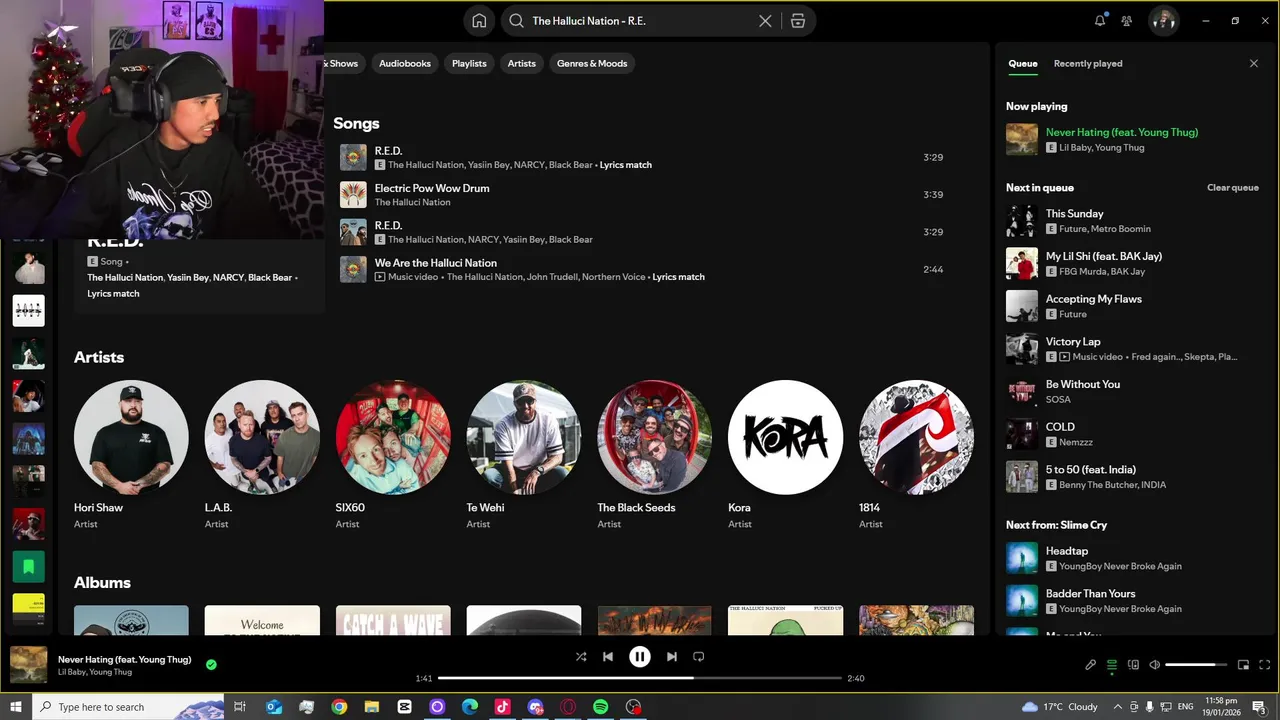Open Friend Activity icon

coord(1127,21)
